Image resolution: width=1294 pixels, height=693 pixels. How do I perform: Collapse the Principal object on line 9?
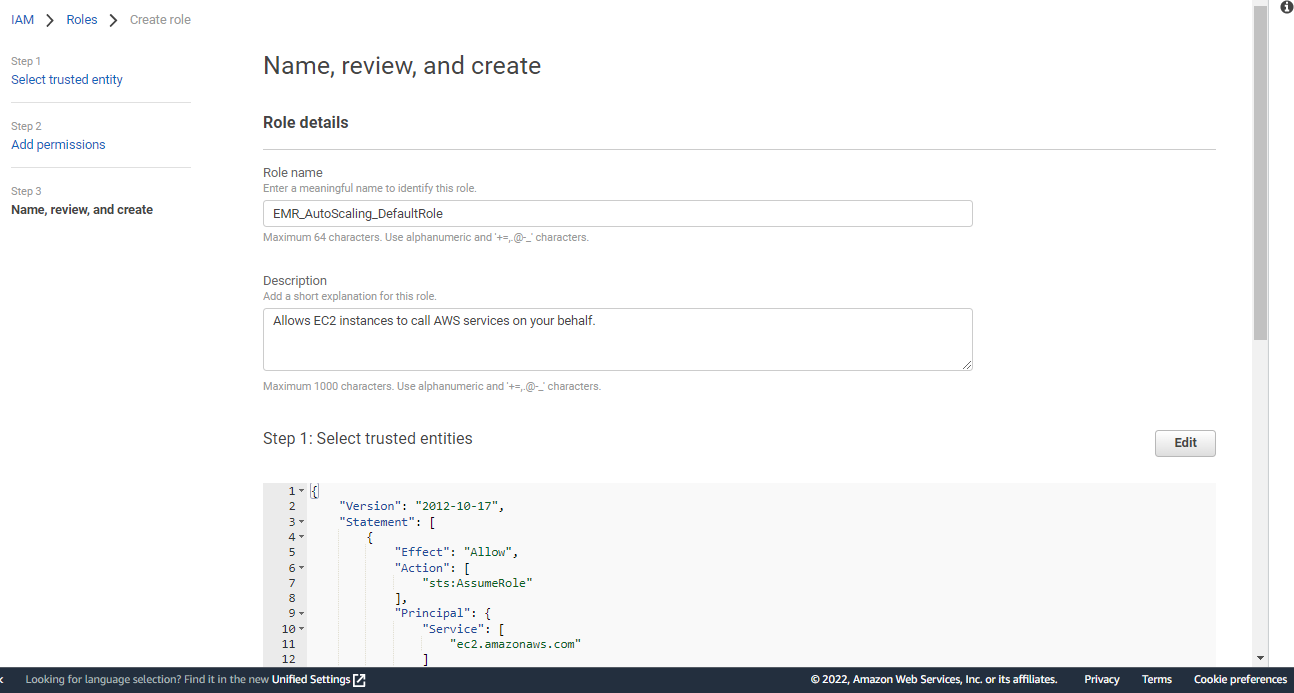(303, 612)
